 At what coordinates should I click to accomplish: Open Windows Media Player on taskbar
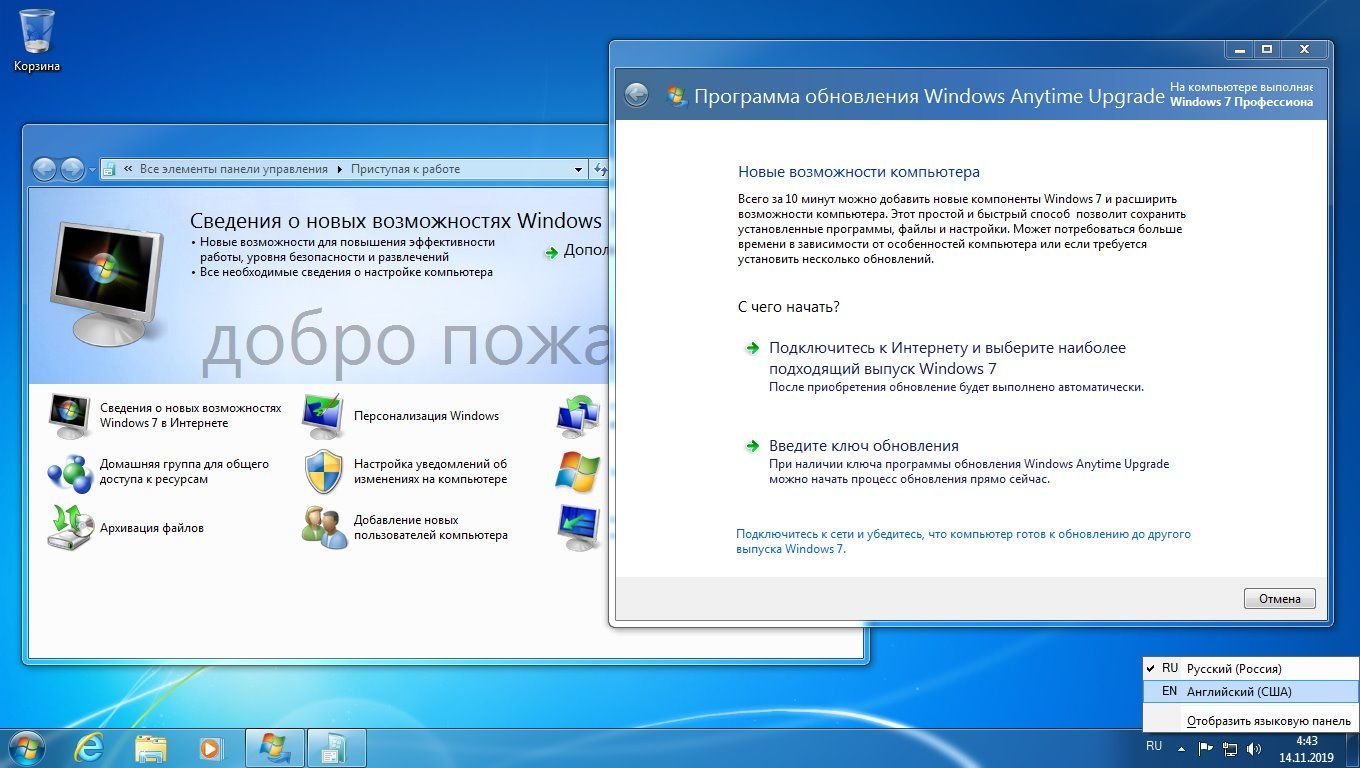[x=211, y=748]
